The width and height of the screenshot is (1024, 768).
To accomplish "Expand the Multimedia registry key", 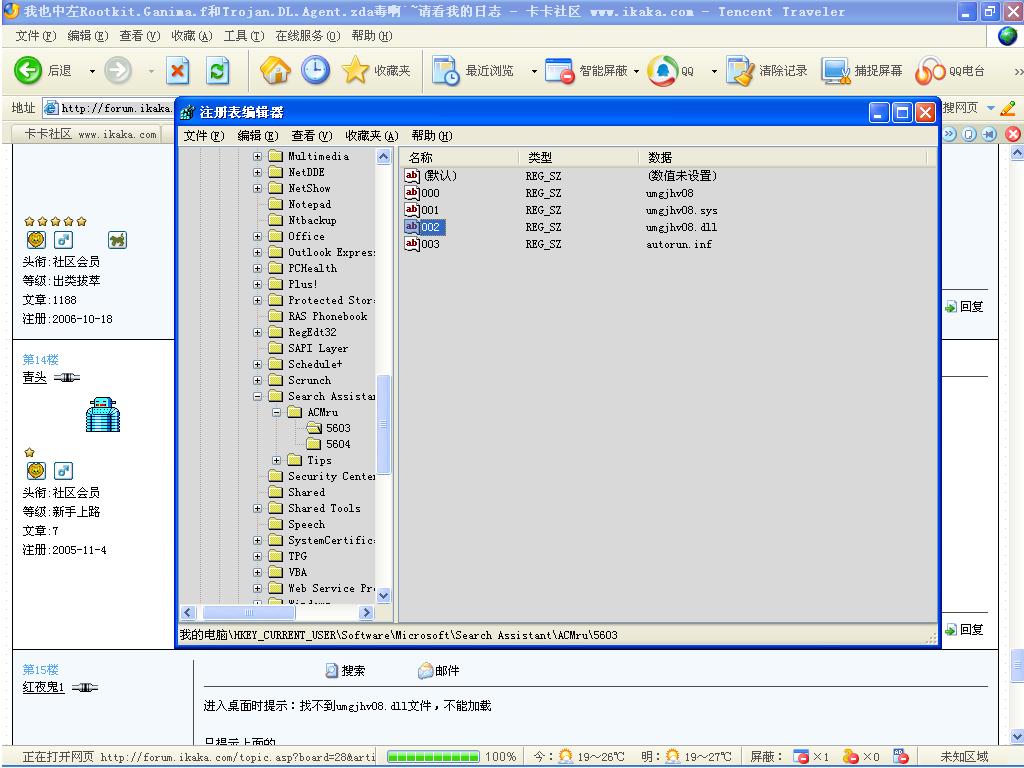I will tap(258, 157).
